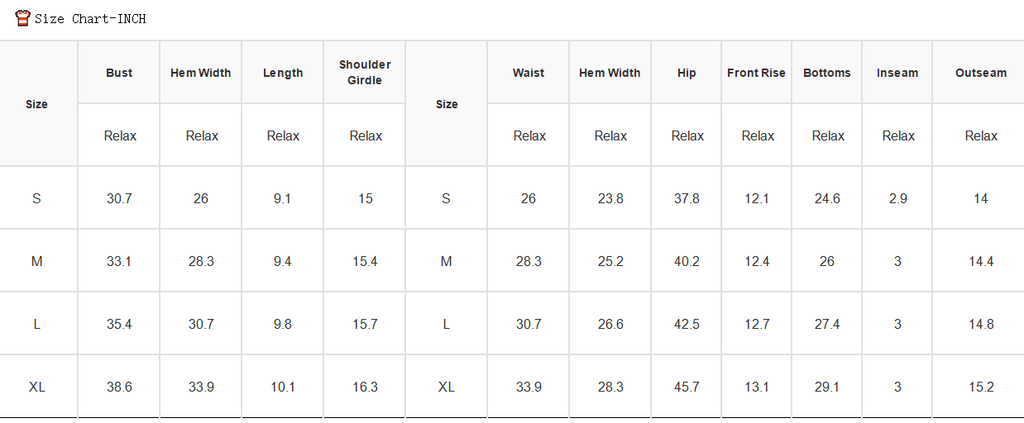Click the L bottoms value 27.4
This screenshot has width=1024, height=423.
pyautogui.click(x=827, y=324)
